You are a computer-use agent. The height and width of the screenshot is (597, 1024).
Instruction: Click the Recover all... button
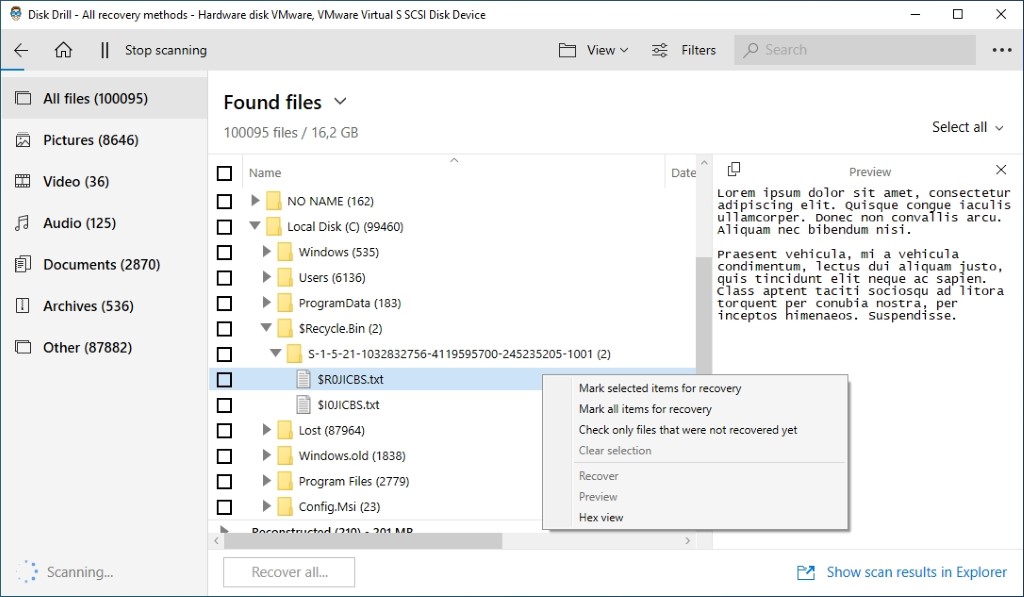tap(289, 572)
